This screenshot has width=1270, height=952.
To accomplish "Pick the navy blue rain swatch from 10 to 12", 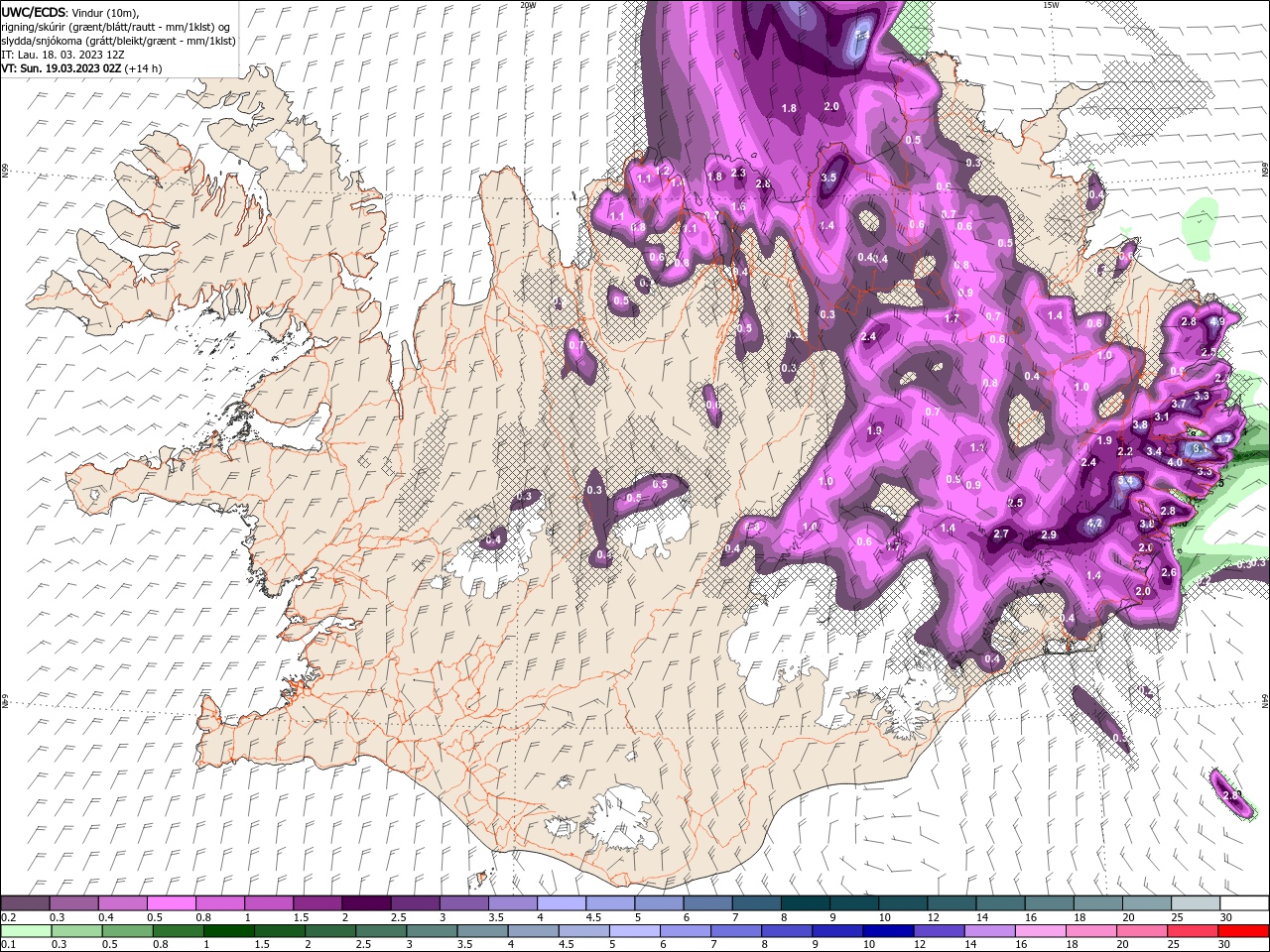I will 888,931.
